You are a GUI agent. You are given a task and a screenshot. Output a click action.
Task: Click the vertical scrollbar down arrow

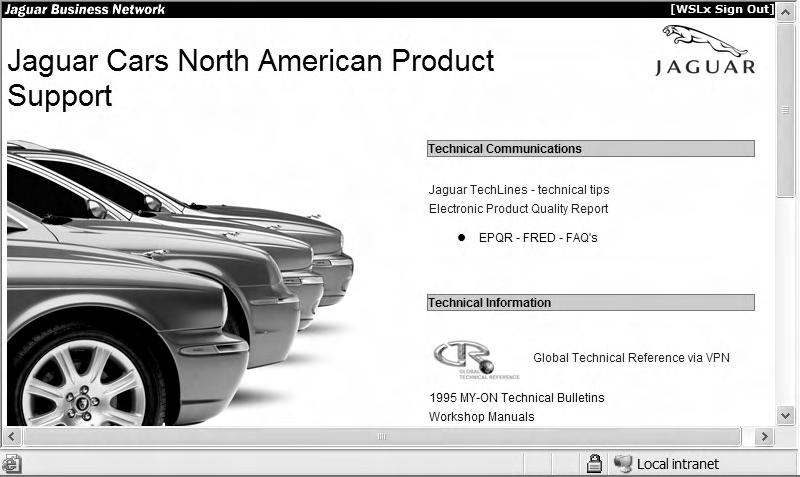(x=786, y=415)
